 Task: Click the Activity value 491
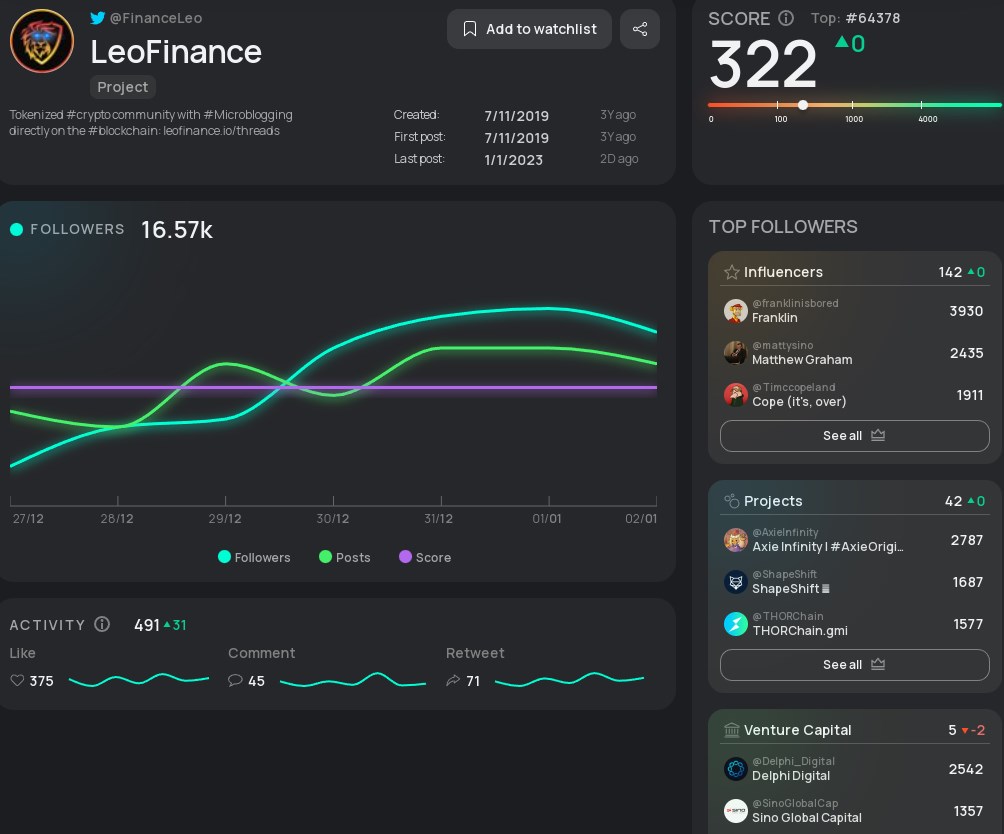coord(147,625)
